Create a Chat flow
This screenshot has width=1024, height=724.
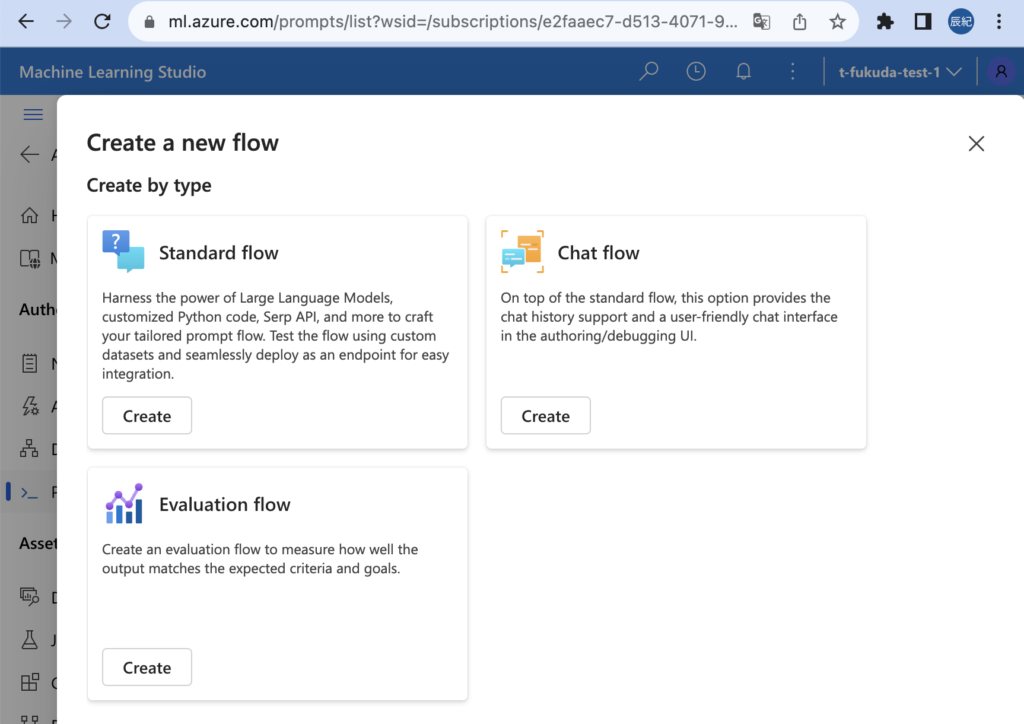545,416
